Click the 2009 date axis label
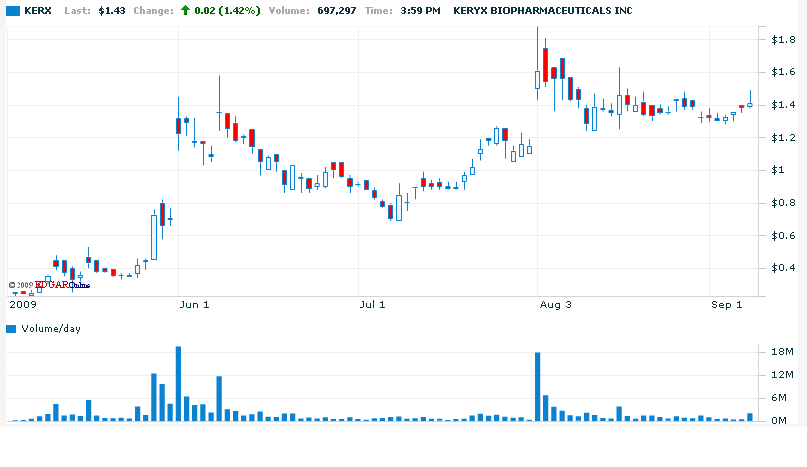Viewport: 807px width, 467px height. (23, 305)
